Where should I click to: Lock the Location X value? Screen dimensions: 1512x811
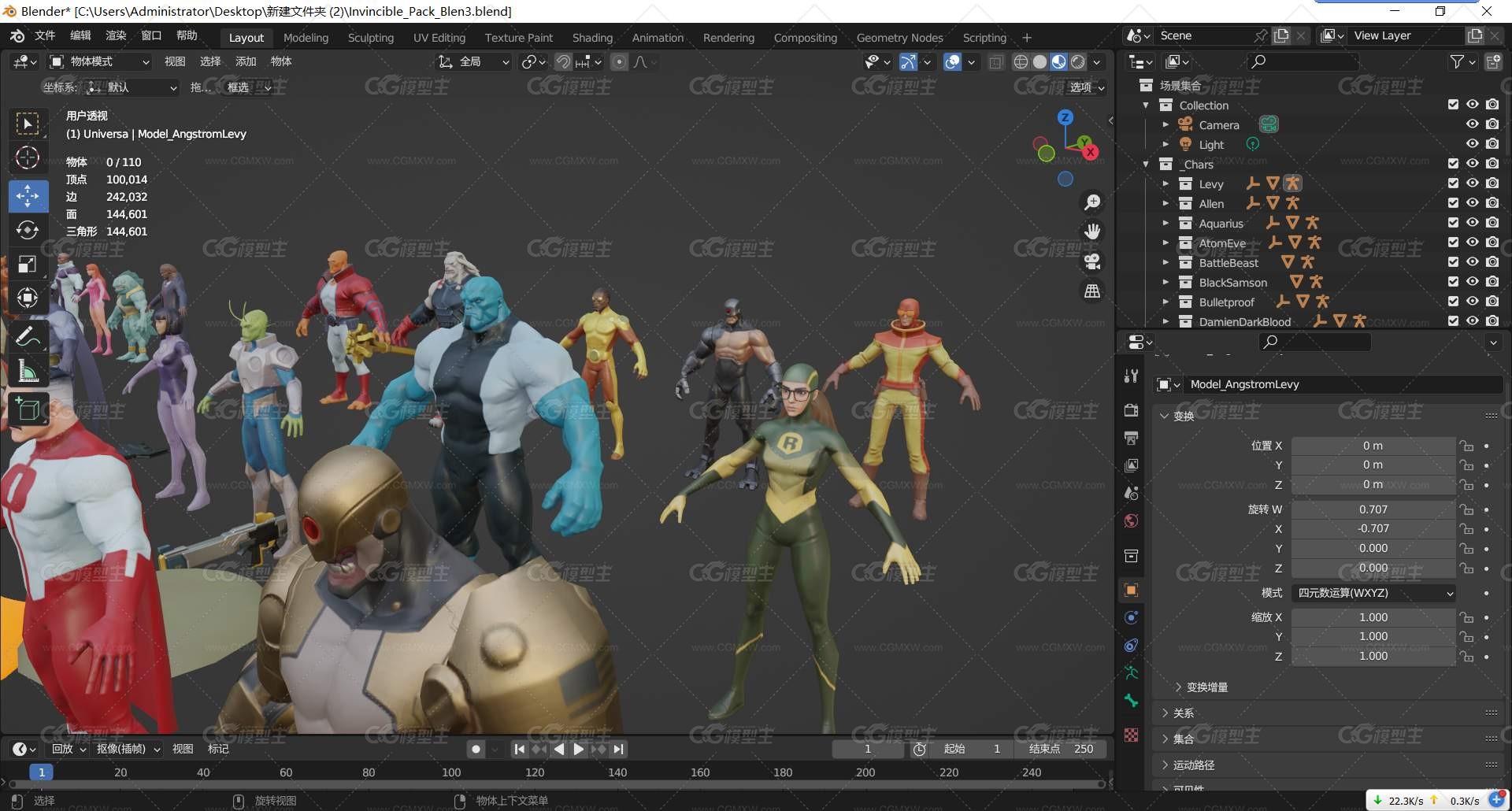(x=1466, y=446)
